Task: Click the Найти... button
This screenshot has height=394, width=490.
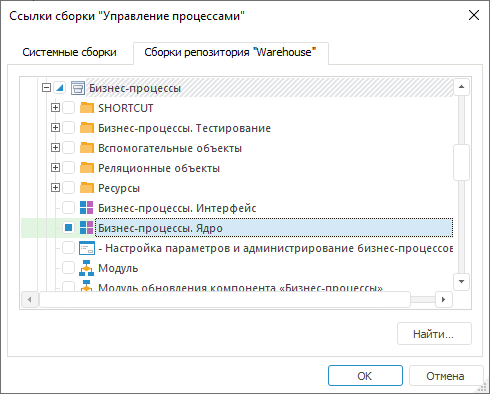Action: pos(434,334)
